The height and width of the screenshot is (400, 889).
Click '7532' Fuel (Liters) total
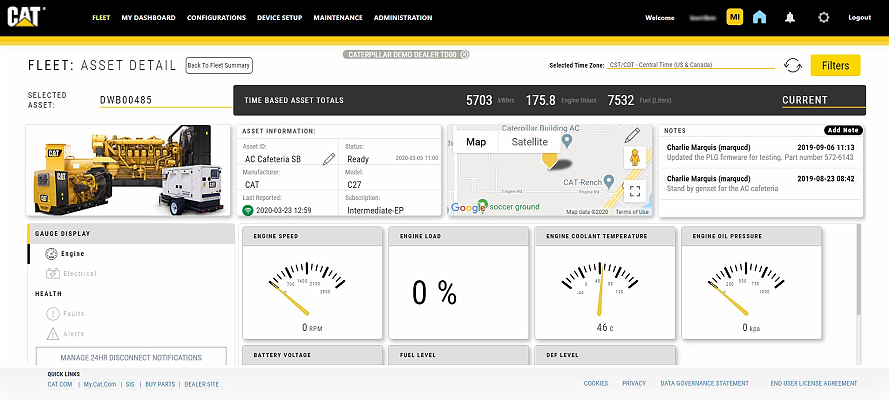point(620,100)
